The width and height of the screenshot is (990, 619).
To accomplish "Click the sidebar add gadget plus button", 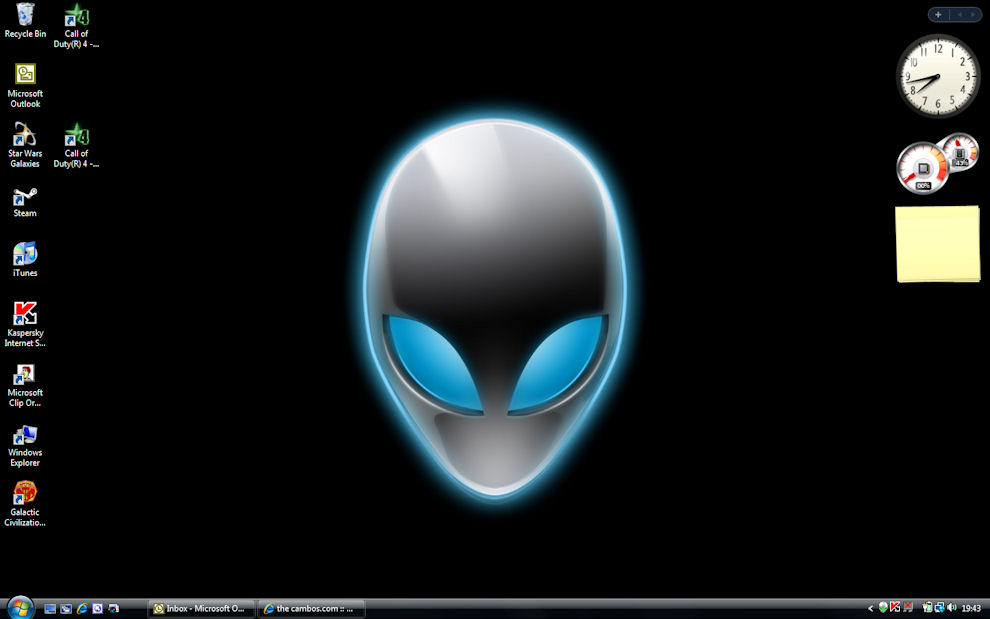I will (938, 15).
